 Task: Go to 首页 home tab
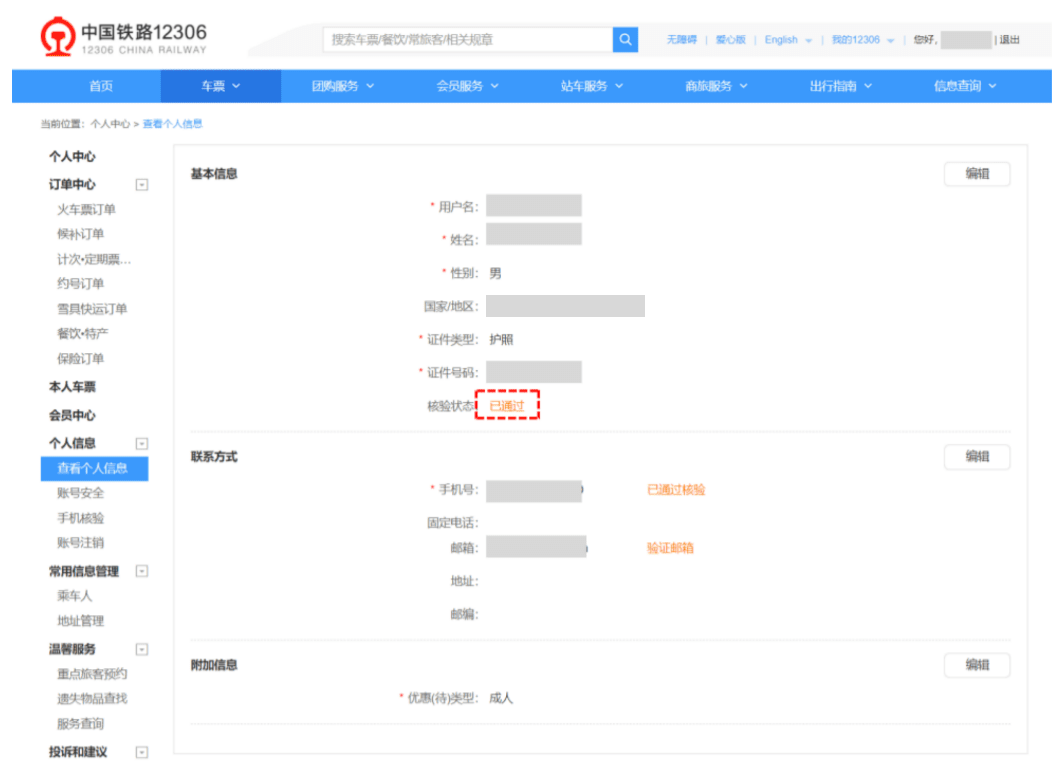(x=101, y=86)
